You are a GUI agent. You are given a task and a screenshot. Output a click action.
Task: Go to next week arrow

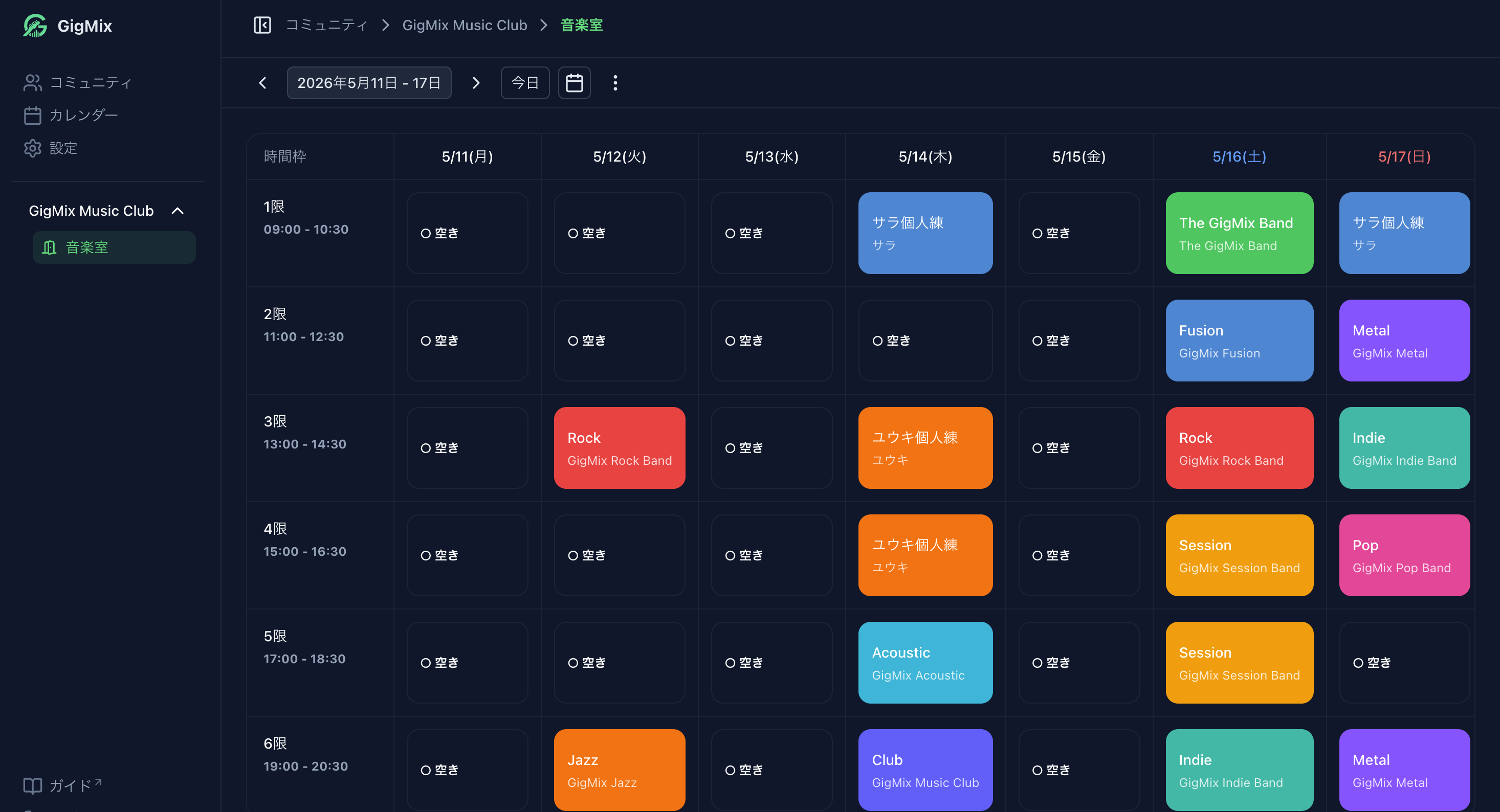[x=476, y=83]
